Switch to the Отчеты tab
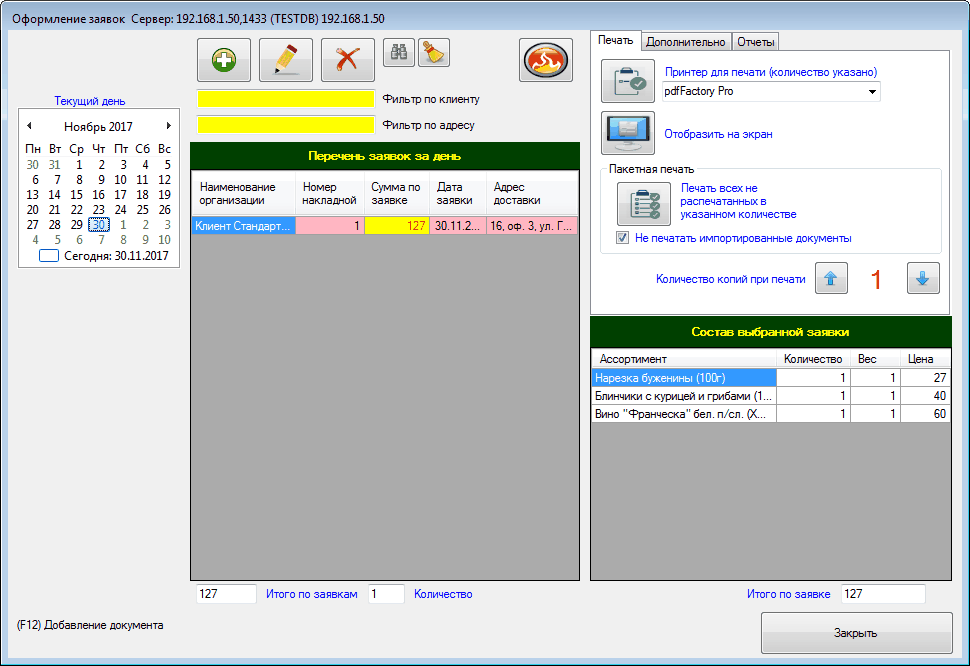The image size is (970, 666). [x=755, y=42]
